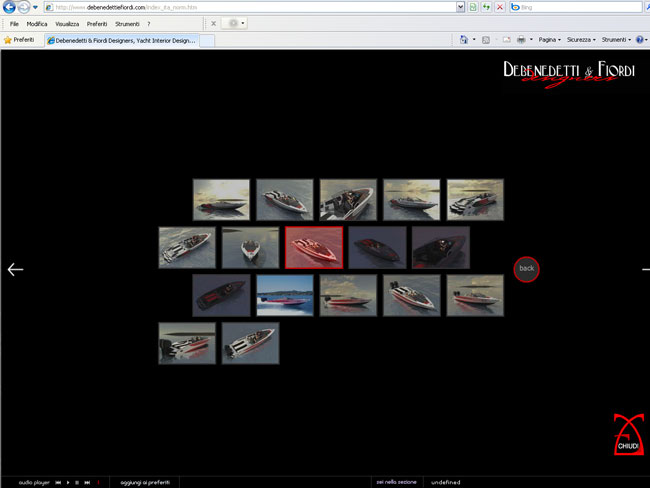Open the Preferiti menu in menu bar
The image size is (650, 488).
click(x=97, y=24)
